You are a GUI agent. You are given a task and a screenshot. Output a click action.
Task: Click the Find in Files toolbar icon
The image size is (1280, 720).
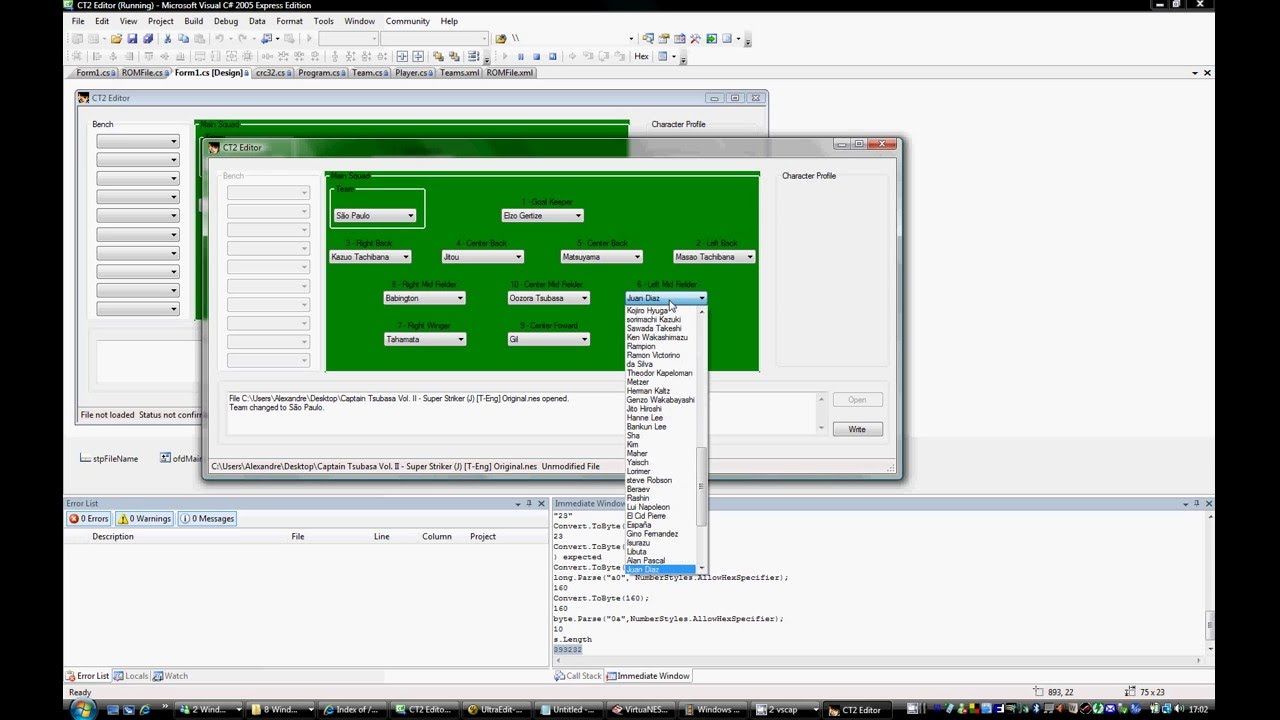[500, 39]
